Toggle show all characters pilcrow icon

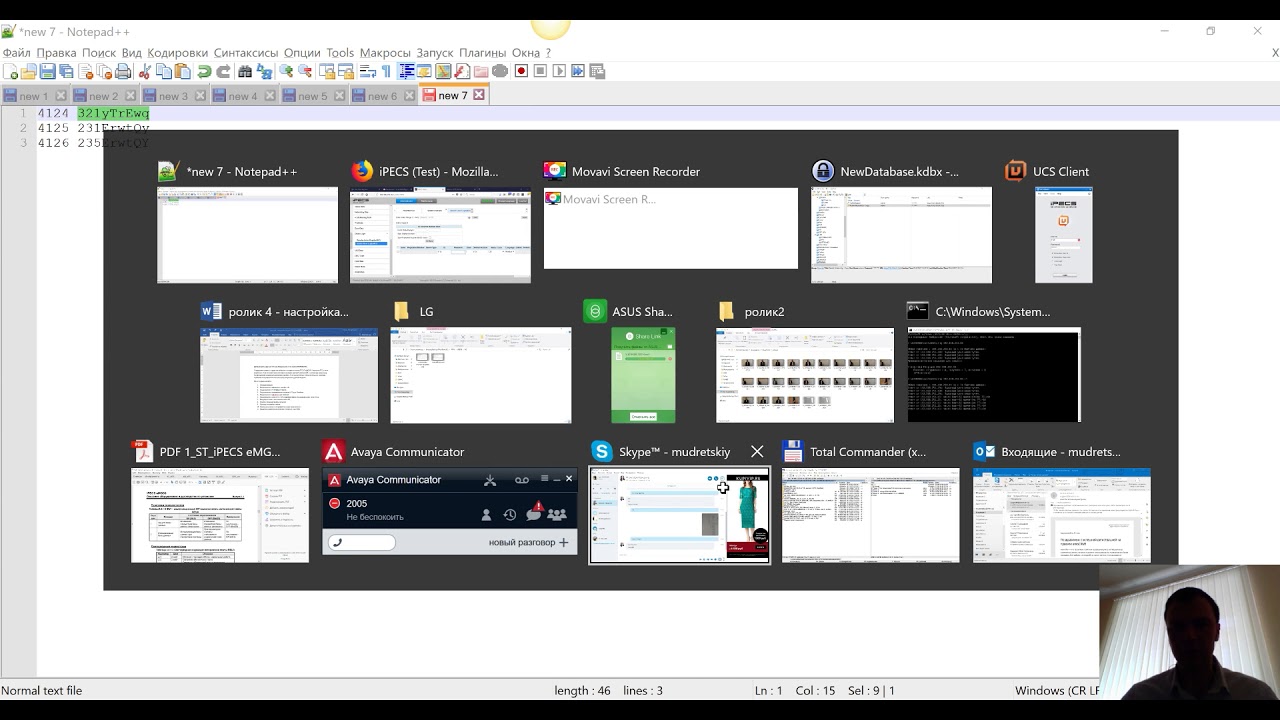tap(386, 71)
